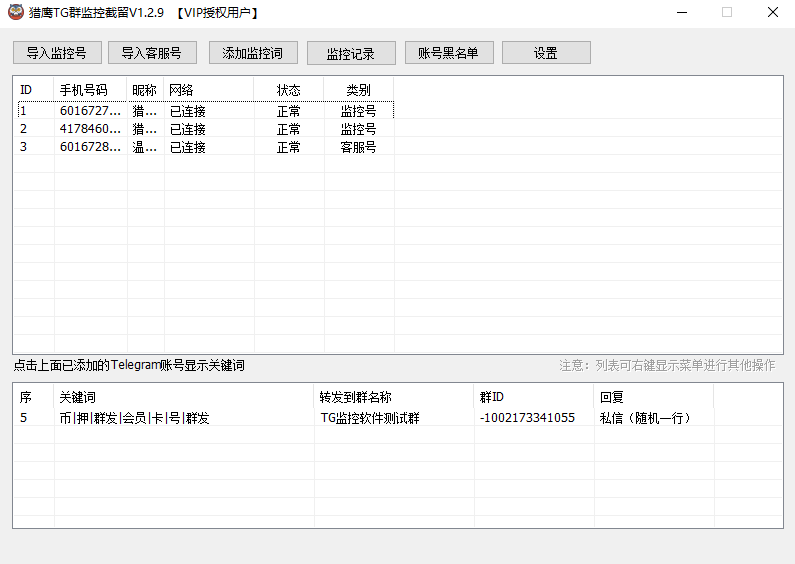Click the 序 column header
This screenshot has width=795, height=564.
click(x=33, y=397)
